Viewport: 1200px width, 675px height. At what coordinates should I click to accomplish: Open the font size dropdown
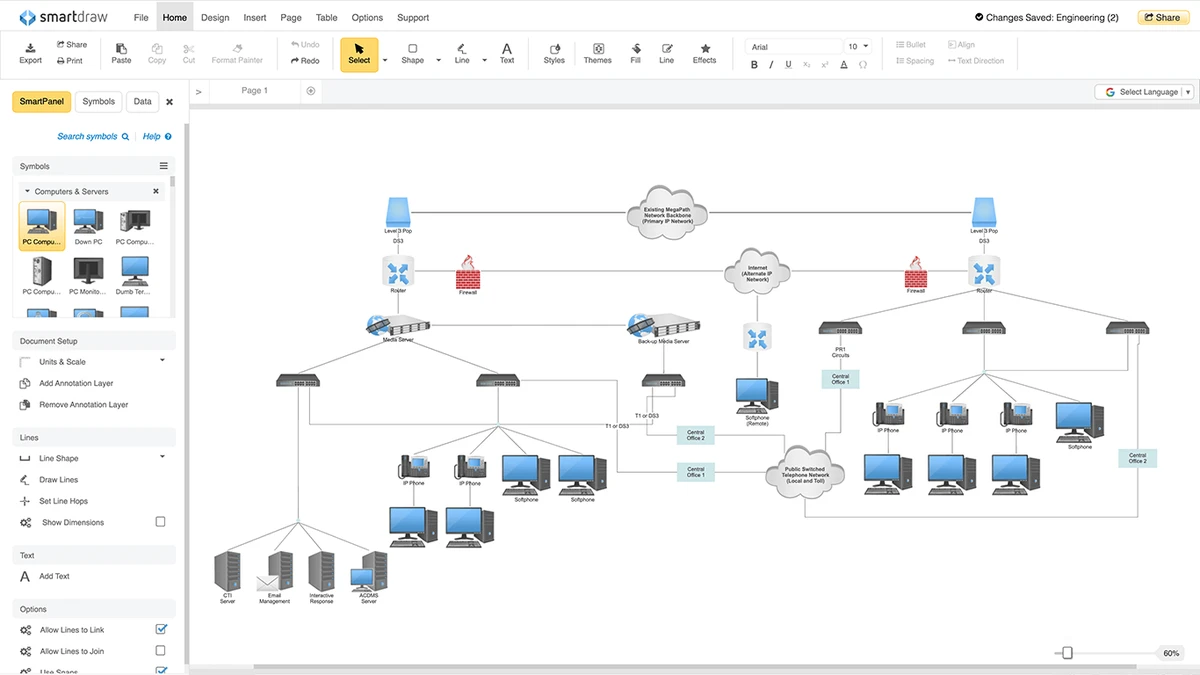tap(865, 46)
